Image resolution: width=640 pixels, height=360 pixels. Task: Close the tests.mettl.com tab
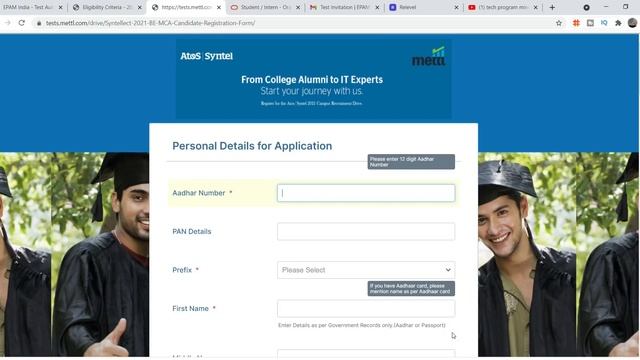click(219, 7)
